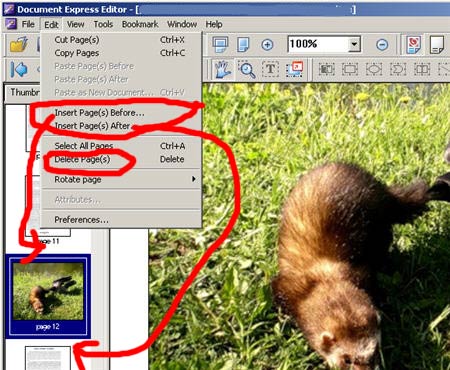The image size is (450, 370).
Task: Select the split rectangle region tool
Action: pos(422,69)
